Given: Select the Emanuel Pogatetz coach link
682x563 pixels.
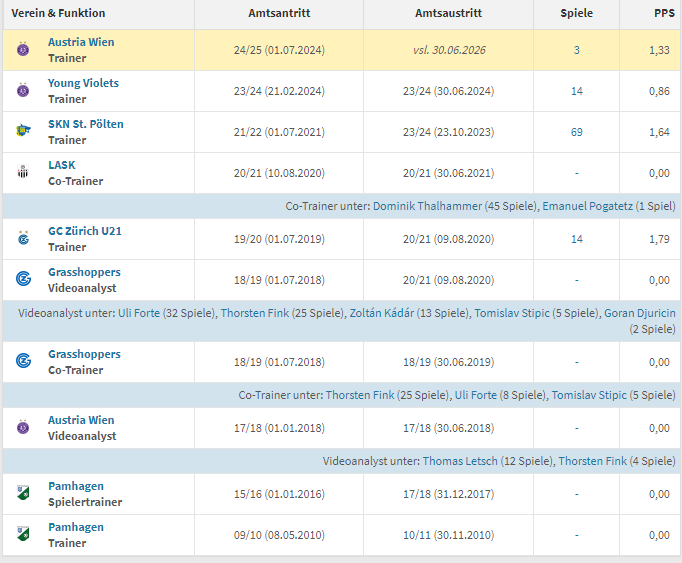Looking at the screenshot, I should click(590, 206).
